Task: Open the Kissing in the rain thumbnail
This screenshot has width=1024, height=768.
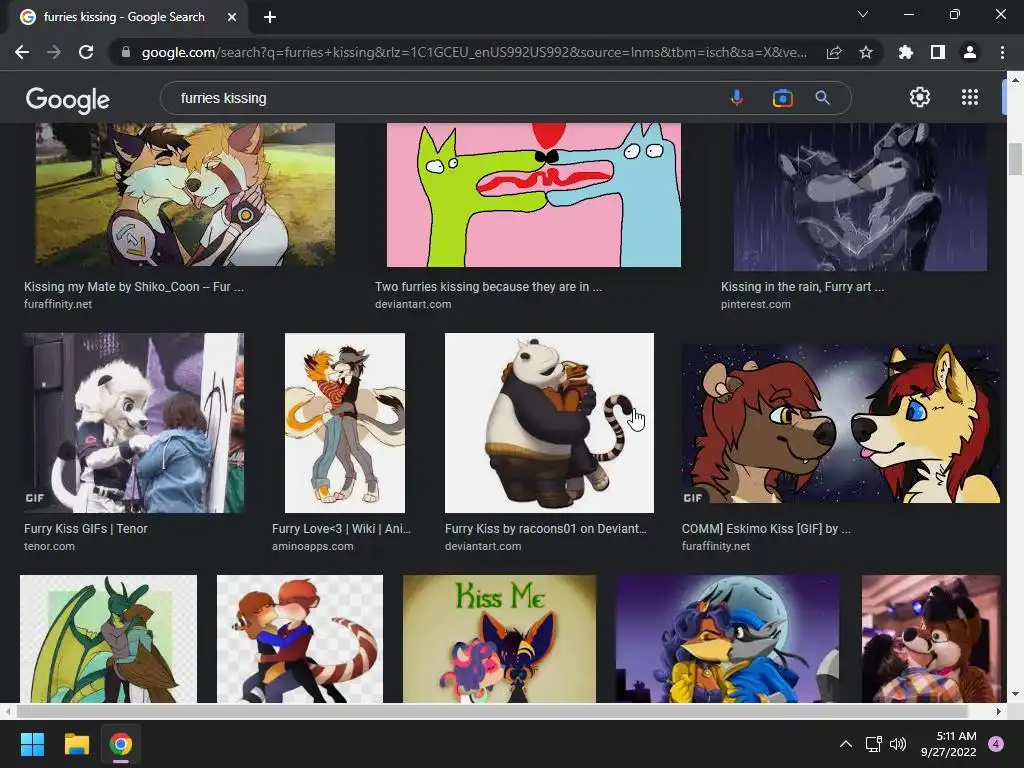Action: [x=860, y=197]
